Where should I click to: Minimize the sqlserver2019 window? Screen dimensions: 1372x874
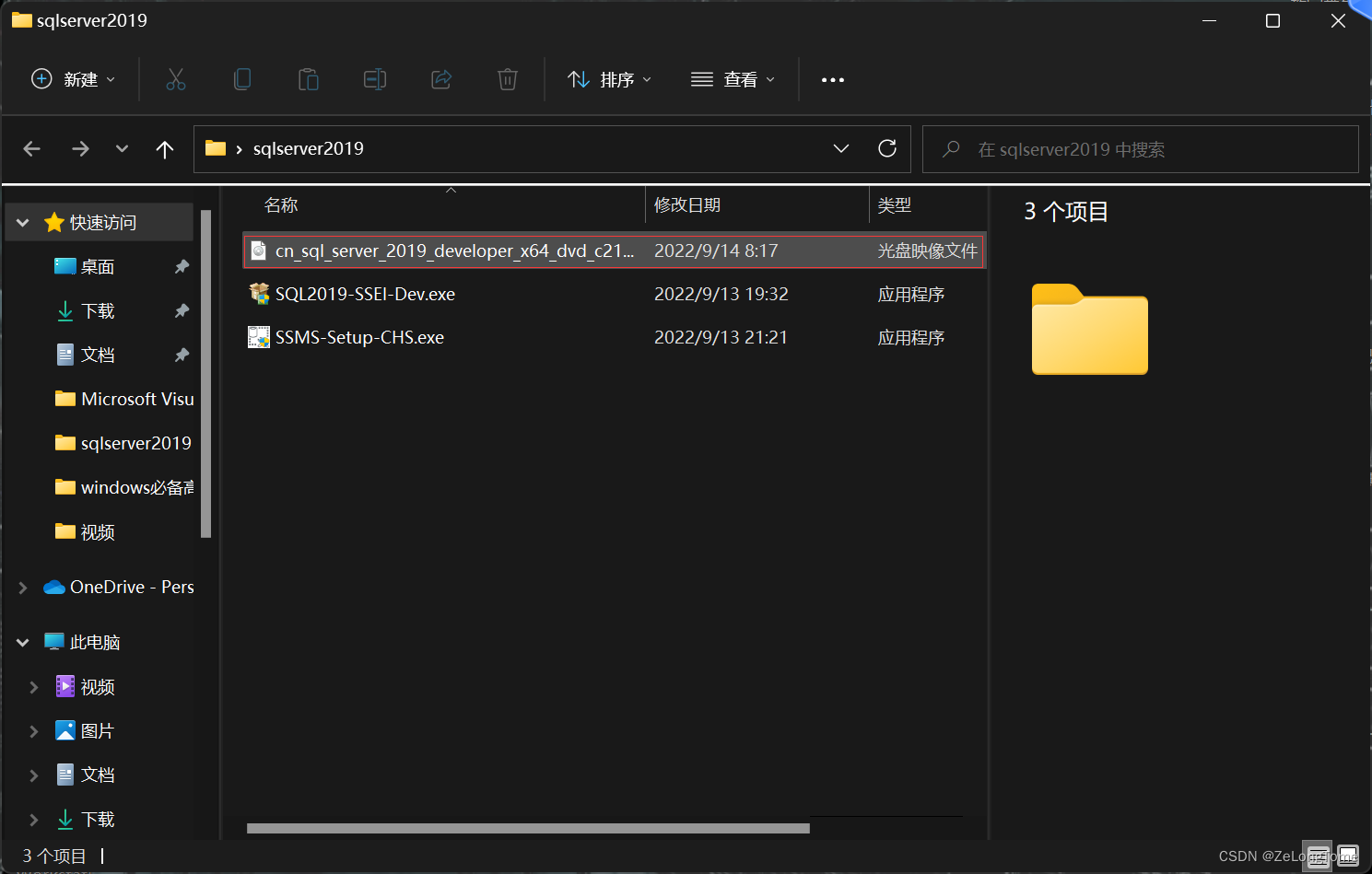pyautogui.click(x=1210, y=20)
